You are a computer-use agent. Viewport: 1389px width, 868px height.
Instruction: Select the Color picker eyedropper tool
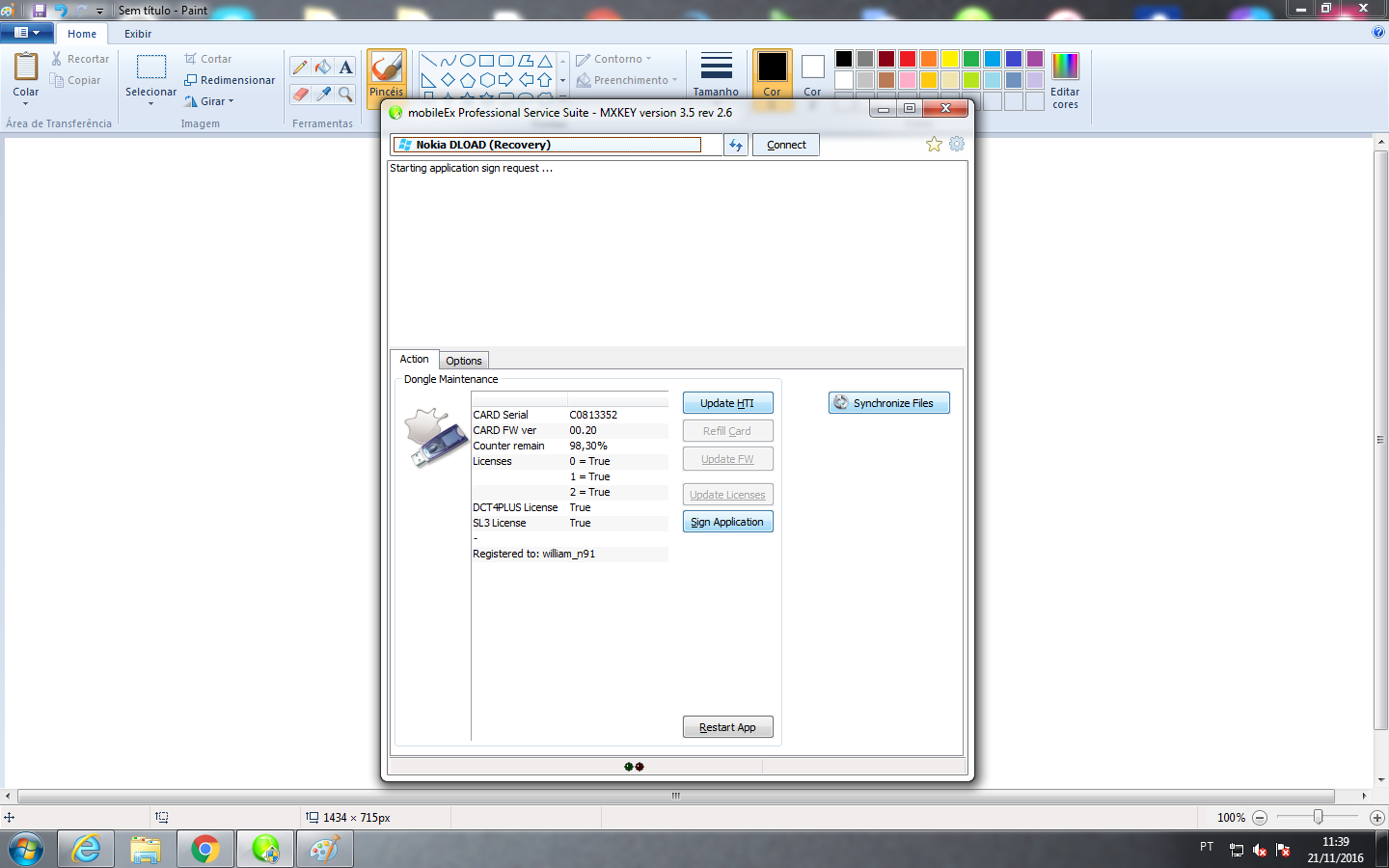323,94
